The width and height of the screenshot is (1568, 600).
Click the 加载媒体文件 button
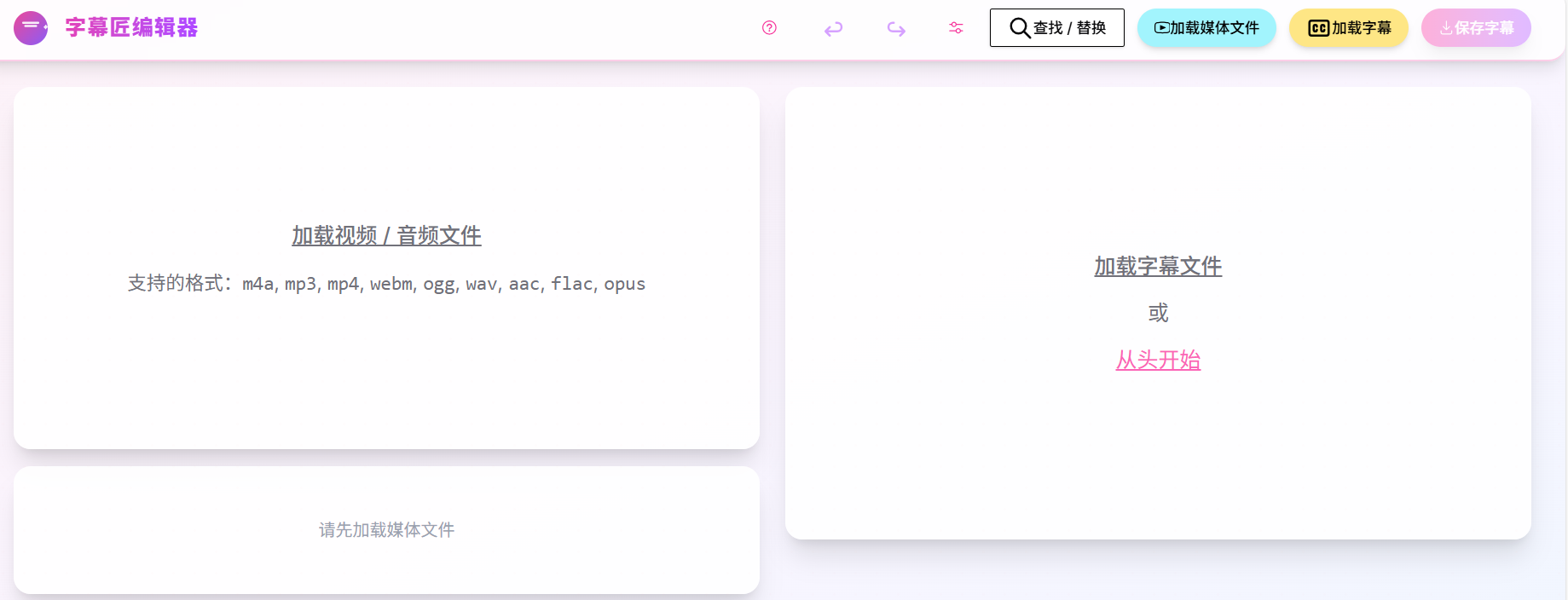pyautogui.click(x=1206, y=28)
